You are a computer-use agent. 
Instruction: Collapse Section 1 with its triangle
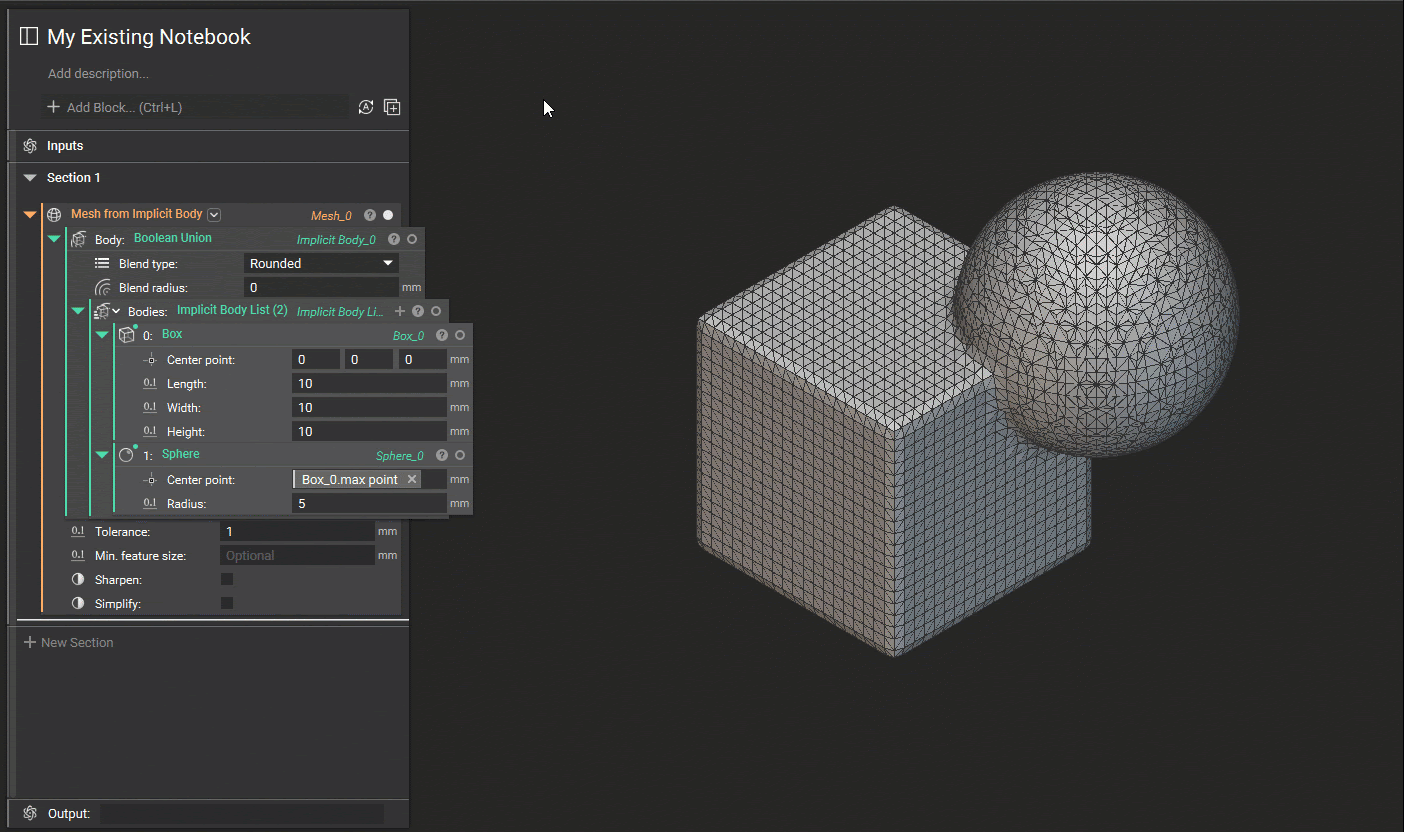[x=30, y=178]
